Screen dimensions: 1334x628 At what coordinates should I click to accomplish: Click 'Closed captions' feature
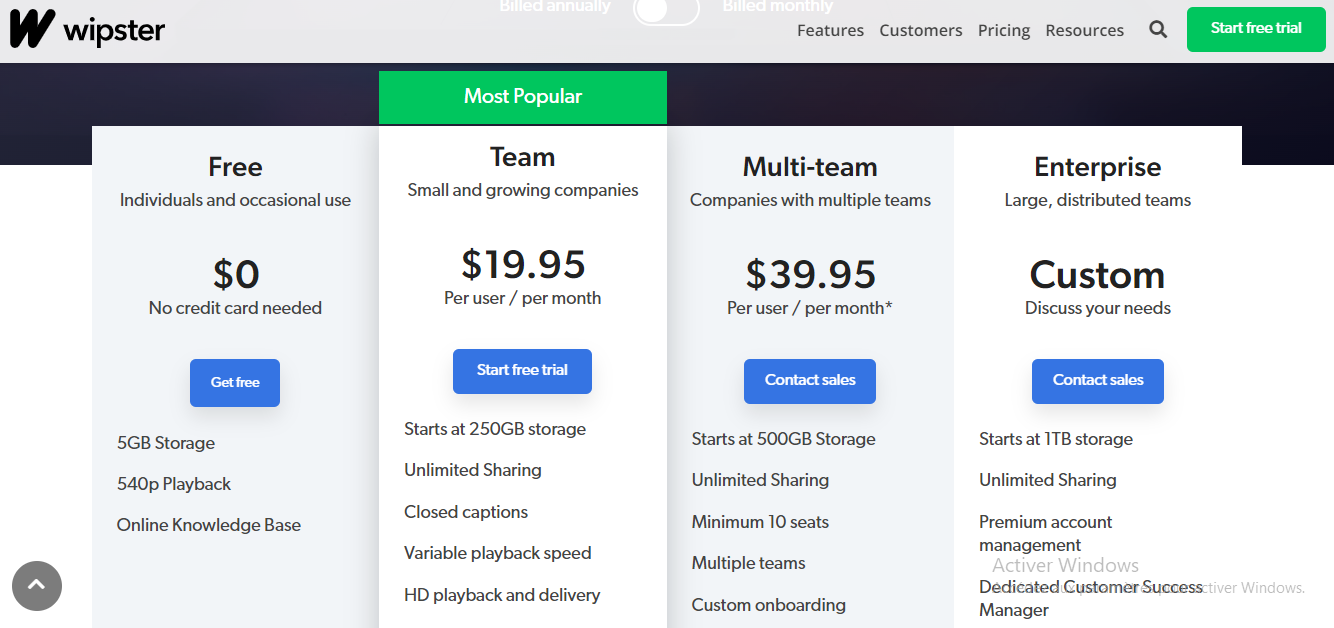(466, 512)
